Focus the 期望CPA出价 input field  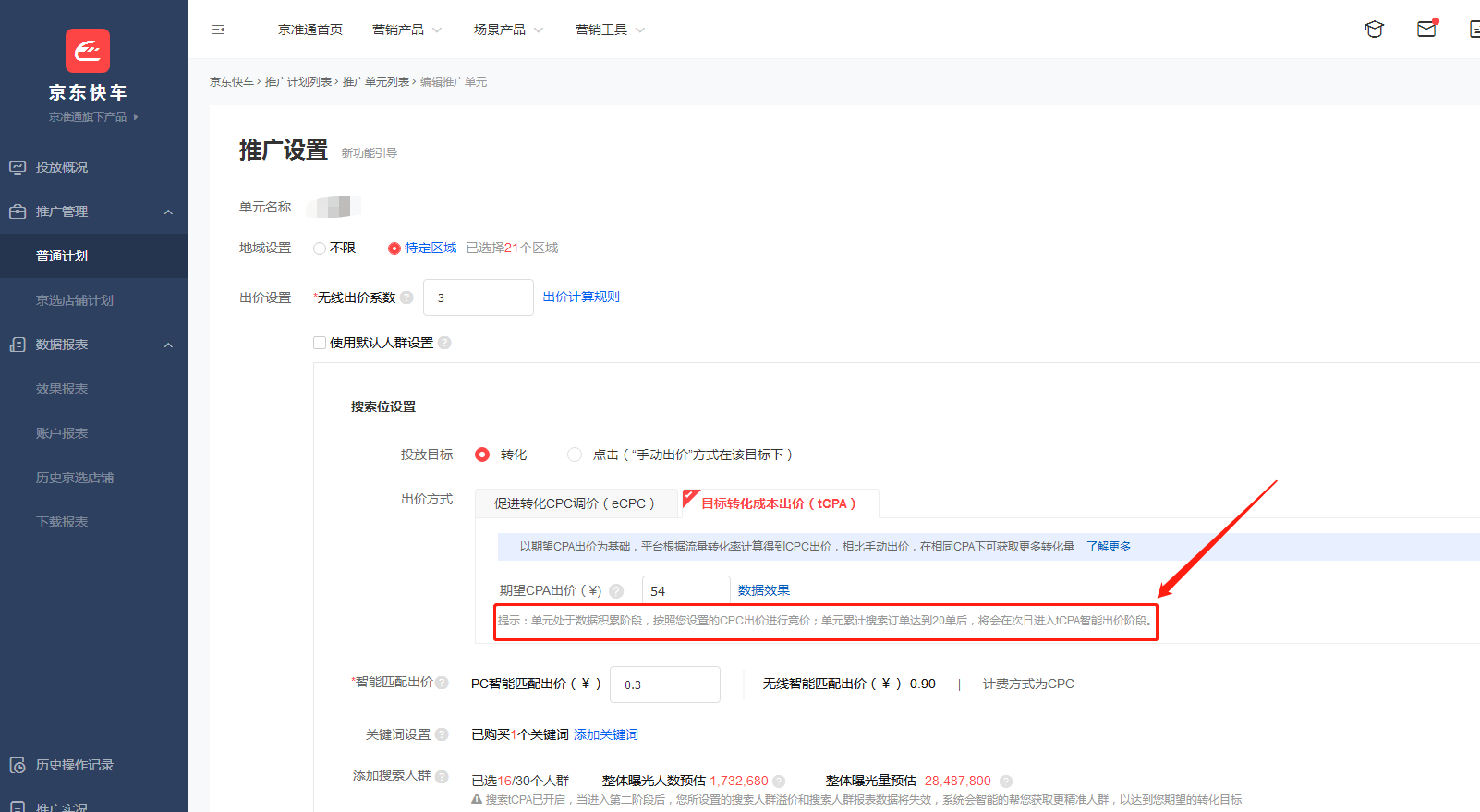pyautogui.click(x=686, y=591)
